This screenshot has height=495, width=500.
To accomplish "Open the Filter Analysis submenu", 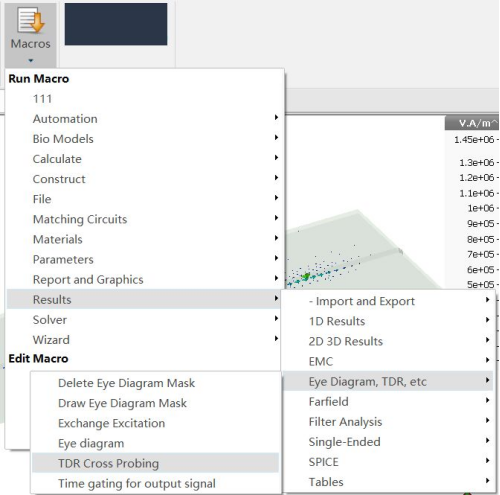I will [388, 422].
